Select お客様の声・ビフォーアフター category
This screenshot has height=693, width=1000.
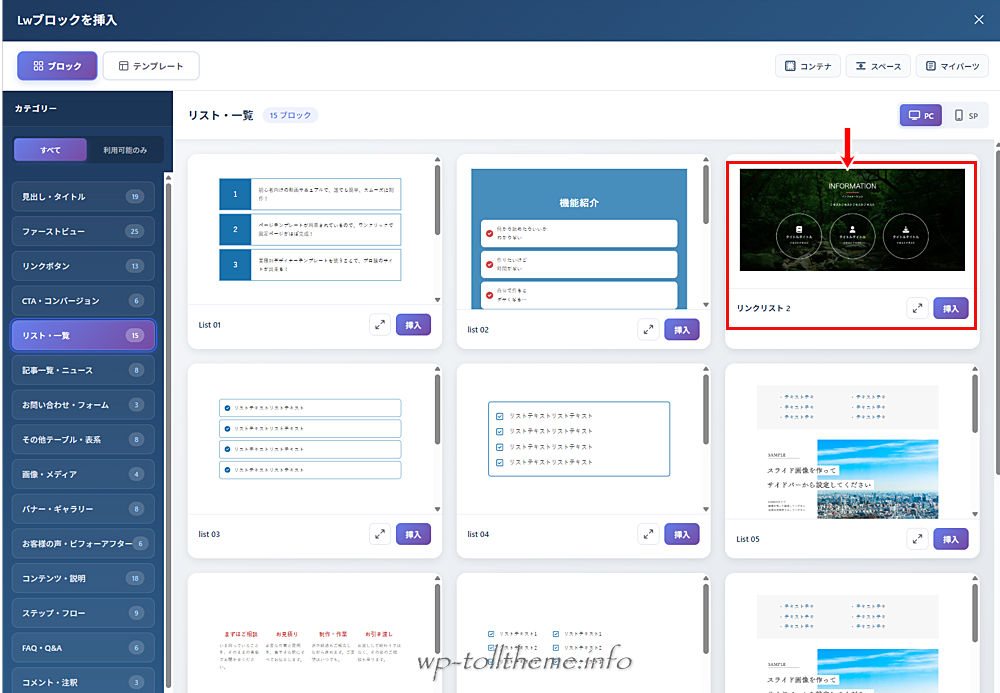pyautogui.click(x=83, y=544)
